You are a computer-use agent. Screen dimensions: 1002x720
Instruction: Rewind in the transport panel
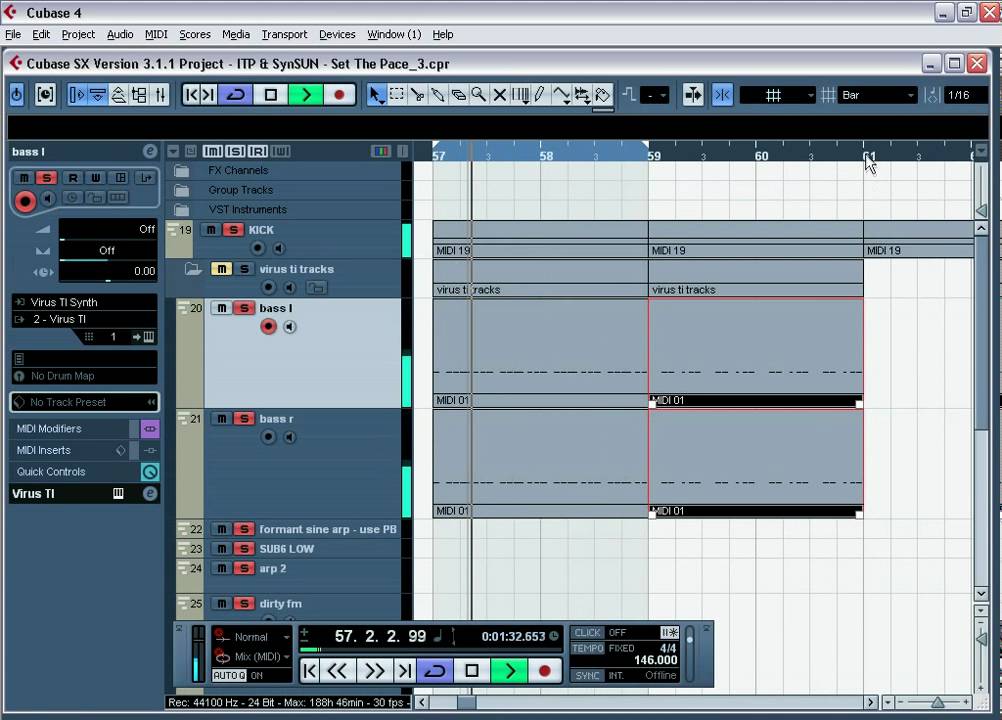point(336,671)
